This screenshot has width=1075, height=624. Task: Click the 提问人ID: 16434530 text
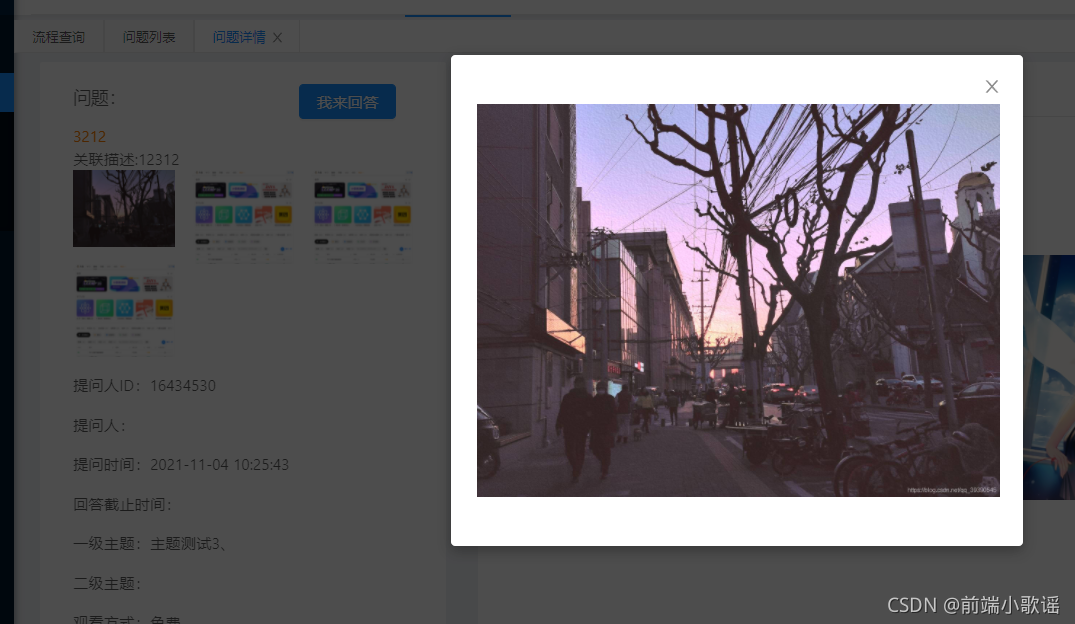(145, 385)
